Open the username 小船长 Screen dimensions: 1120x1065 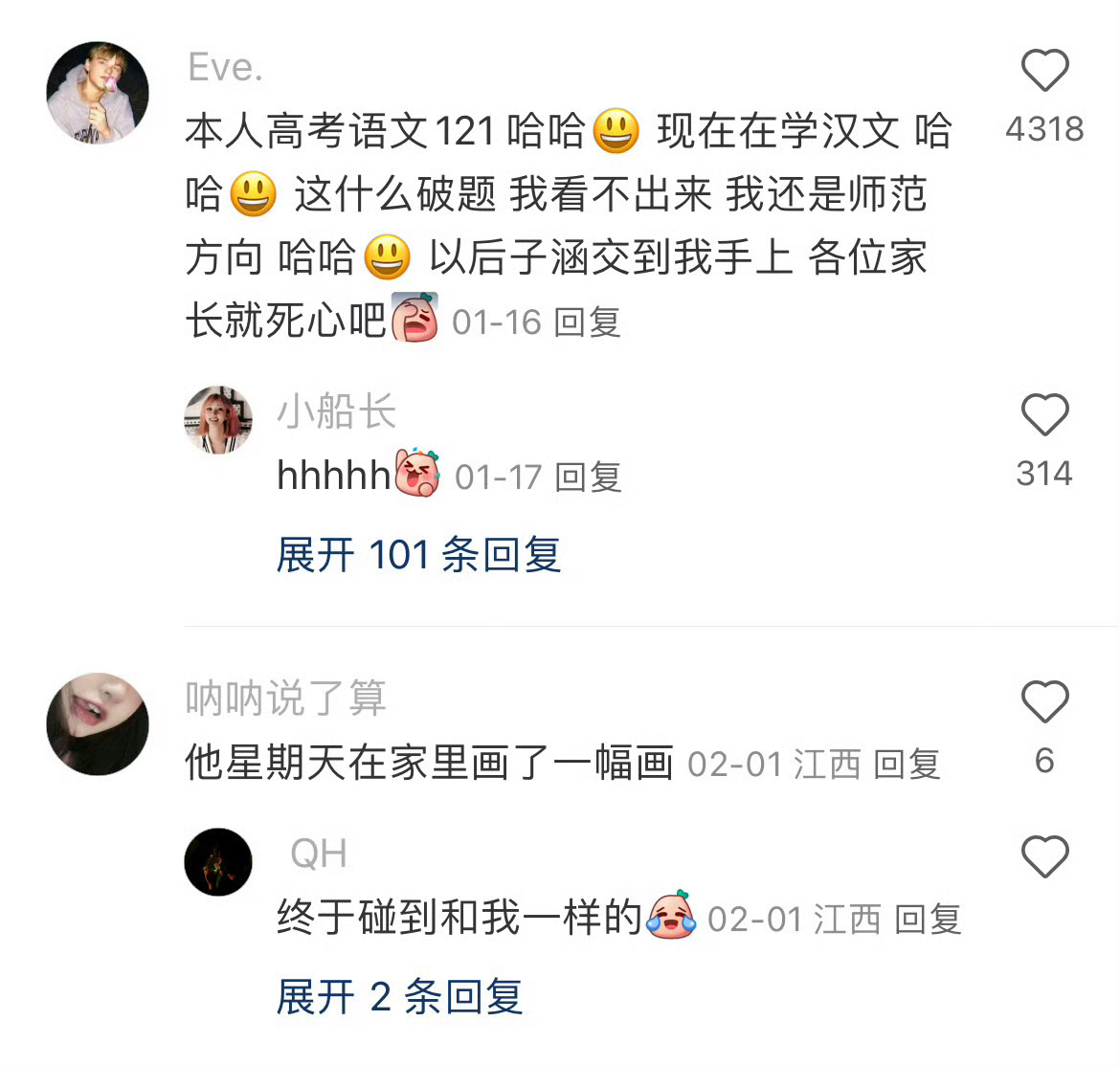(336, 411)
